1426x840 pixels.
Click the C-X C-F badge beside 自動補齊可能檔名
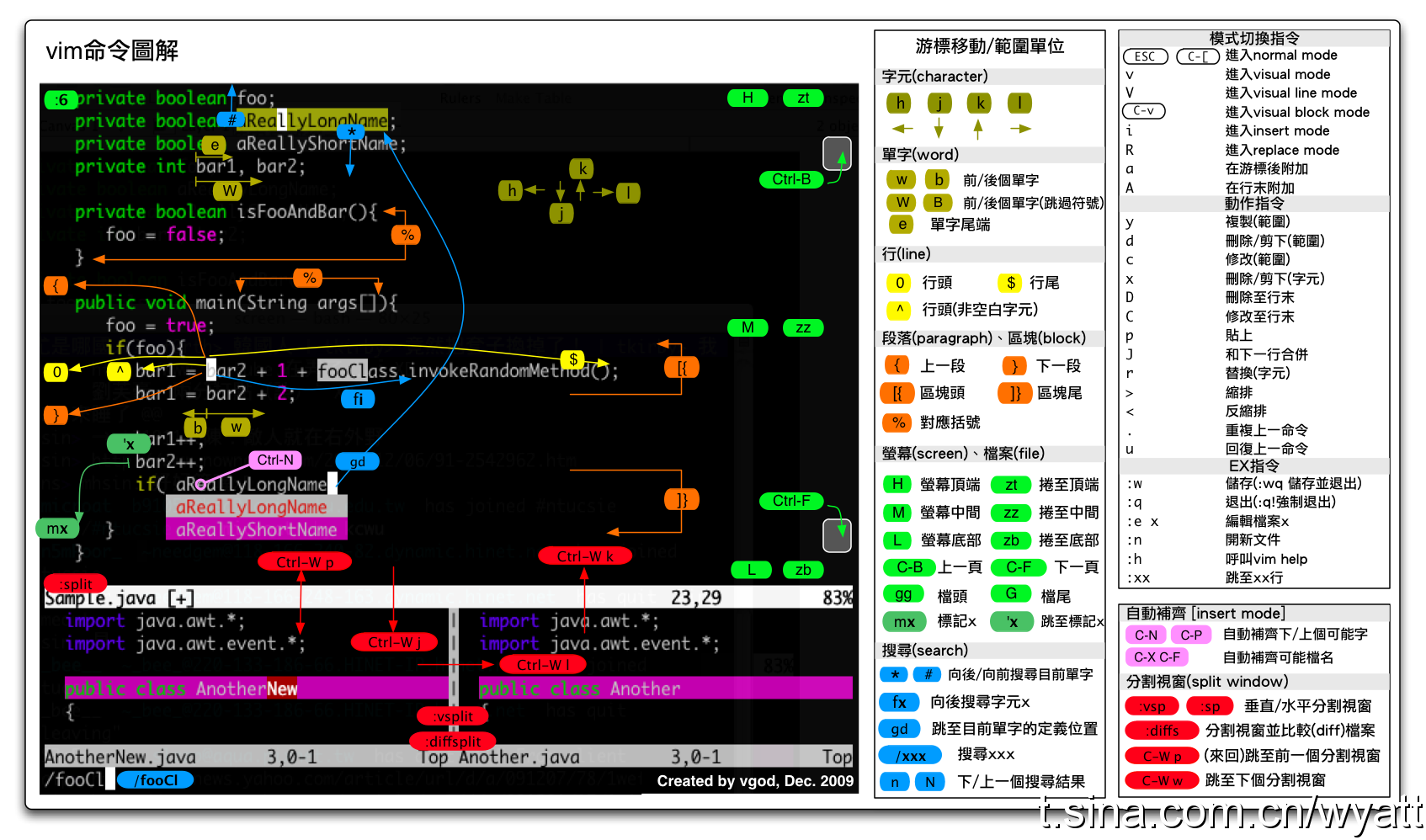coord(1157,657)
